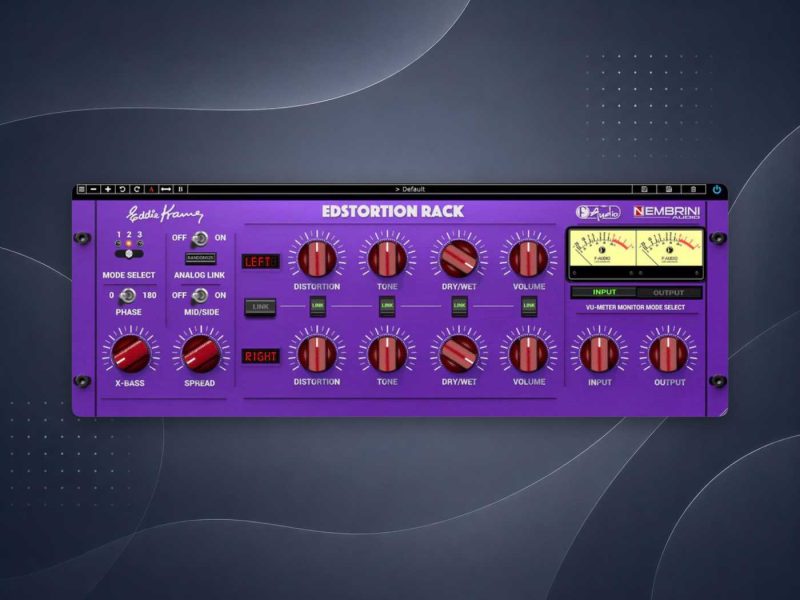This screenshot has width=800, height=600.
Task: Open the plugin menu icon in toolbar
Action: [81, 189]
